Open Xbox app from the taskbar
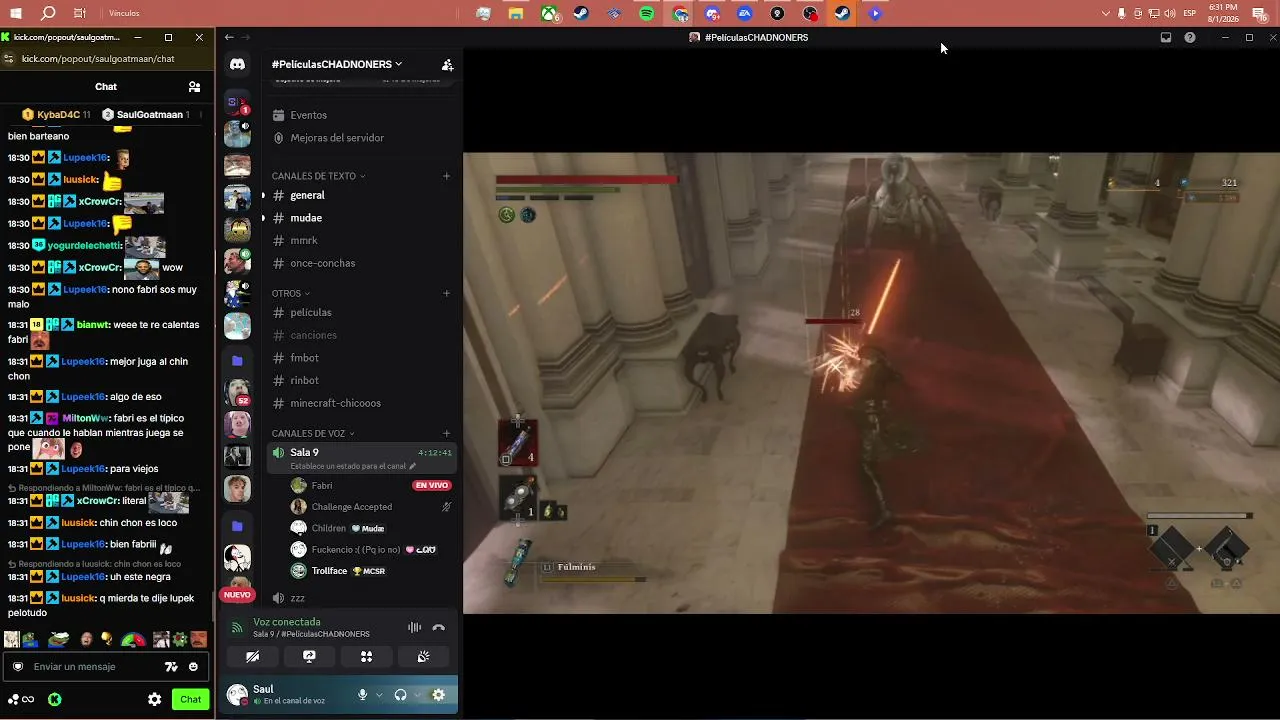 tap(549, 14)
